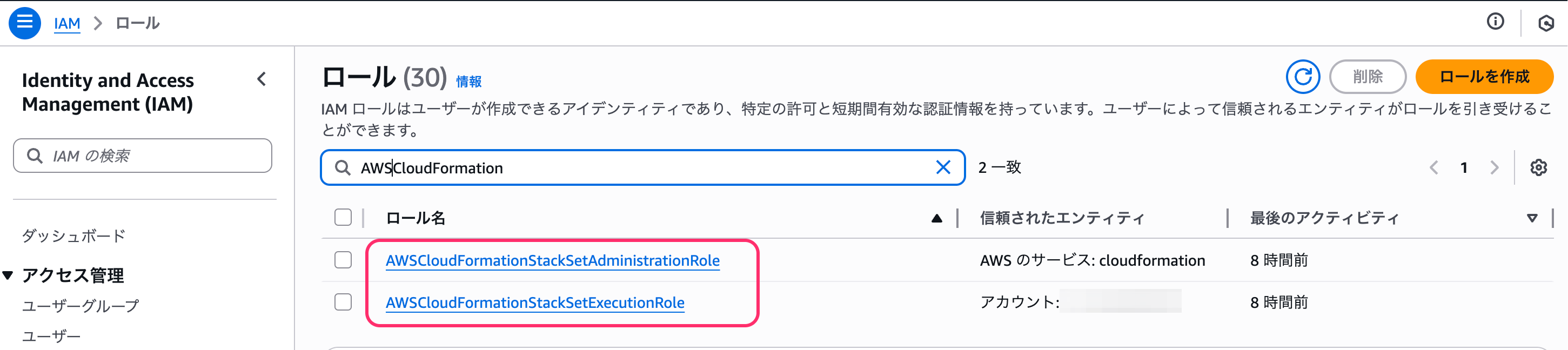Check the AWSCloudFormationStackSetExecutionRole row
The image size is (1568, 350).
point(343,302)
